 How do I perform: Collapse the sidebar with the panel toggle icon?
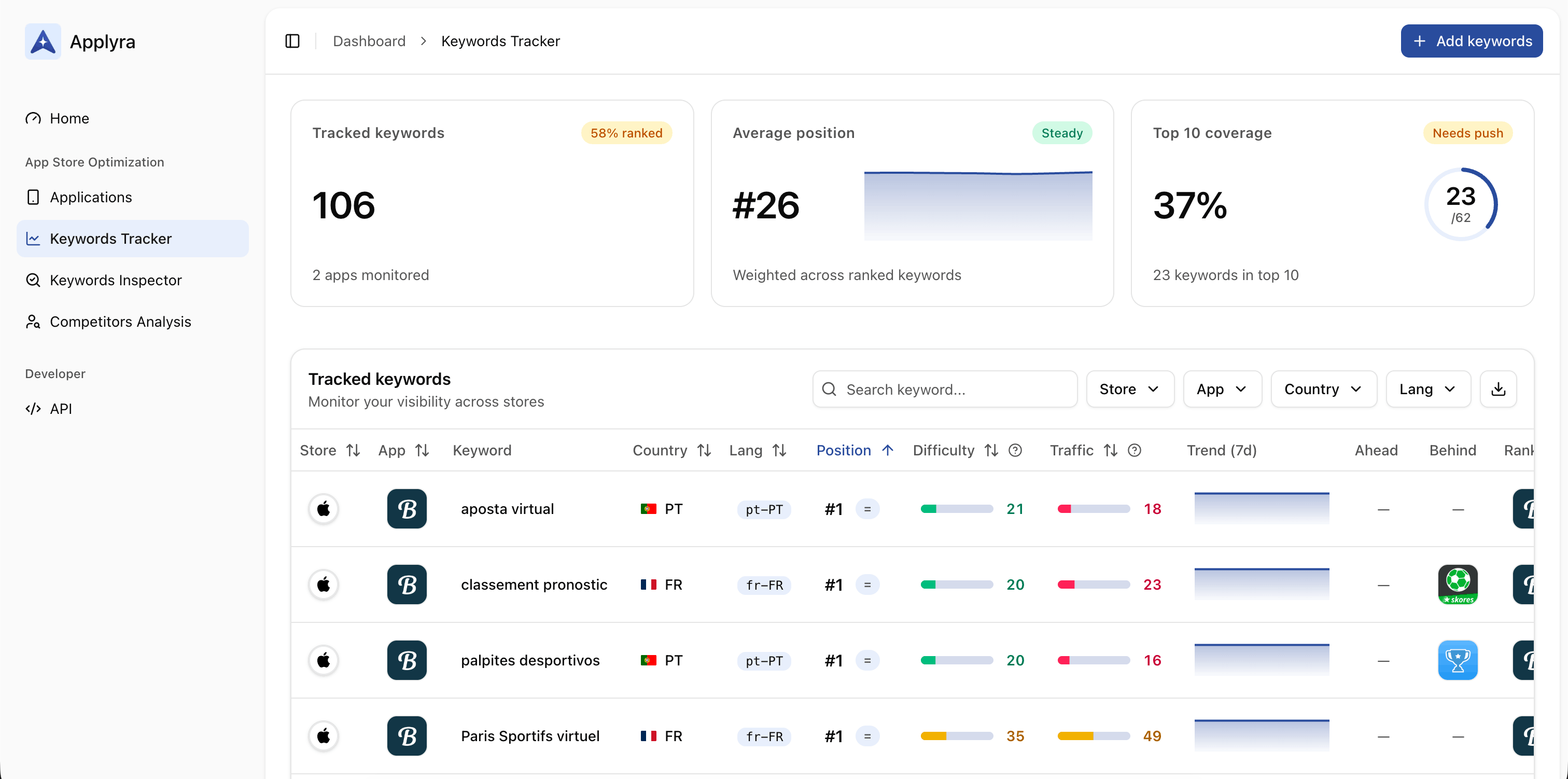(293, 41)
